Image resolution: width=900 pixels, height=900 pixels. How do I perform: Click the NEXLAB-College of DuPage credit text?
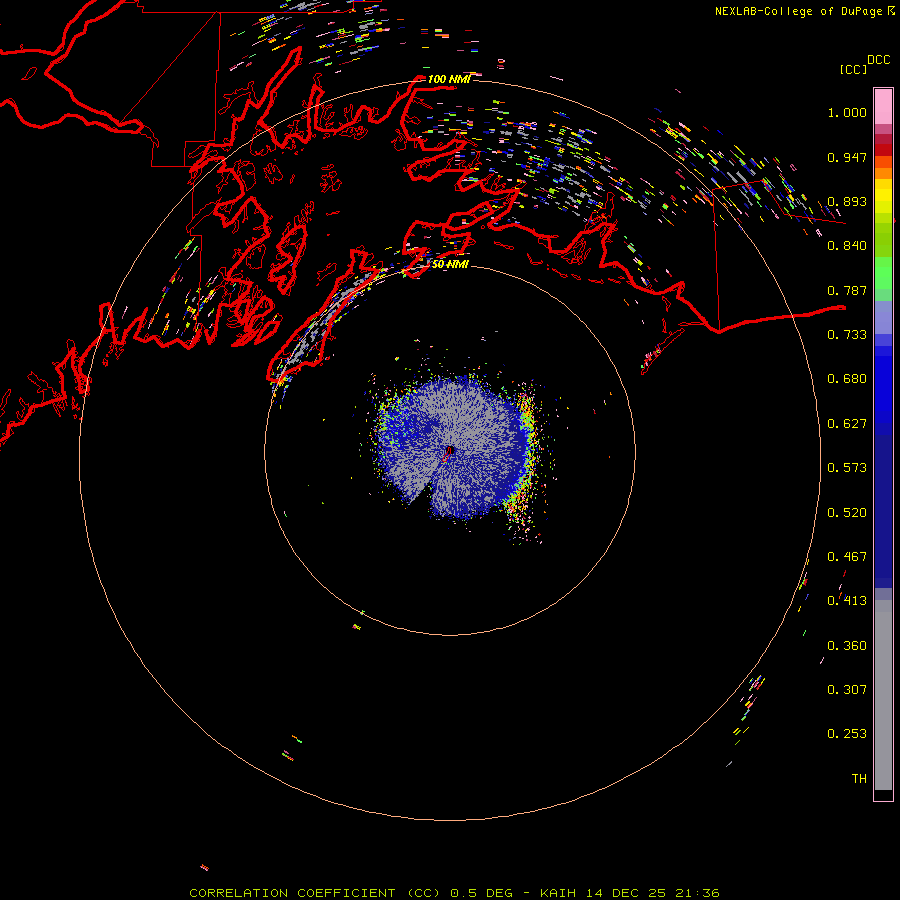click(x=805, y=11)
